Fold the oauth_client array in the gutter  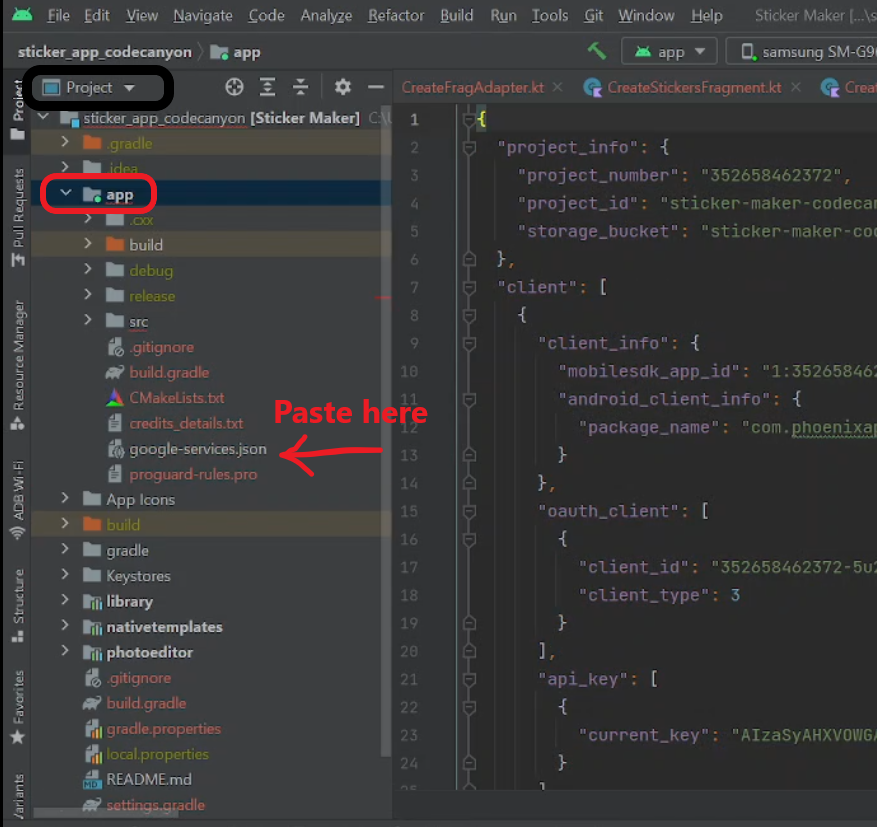(x=469, y=511)
